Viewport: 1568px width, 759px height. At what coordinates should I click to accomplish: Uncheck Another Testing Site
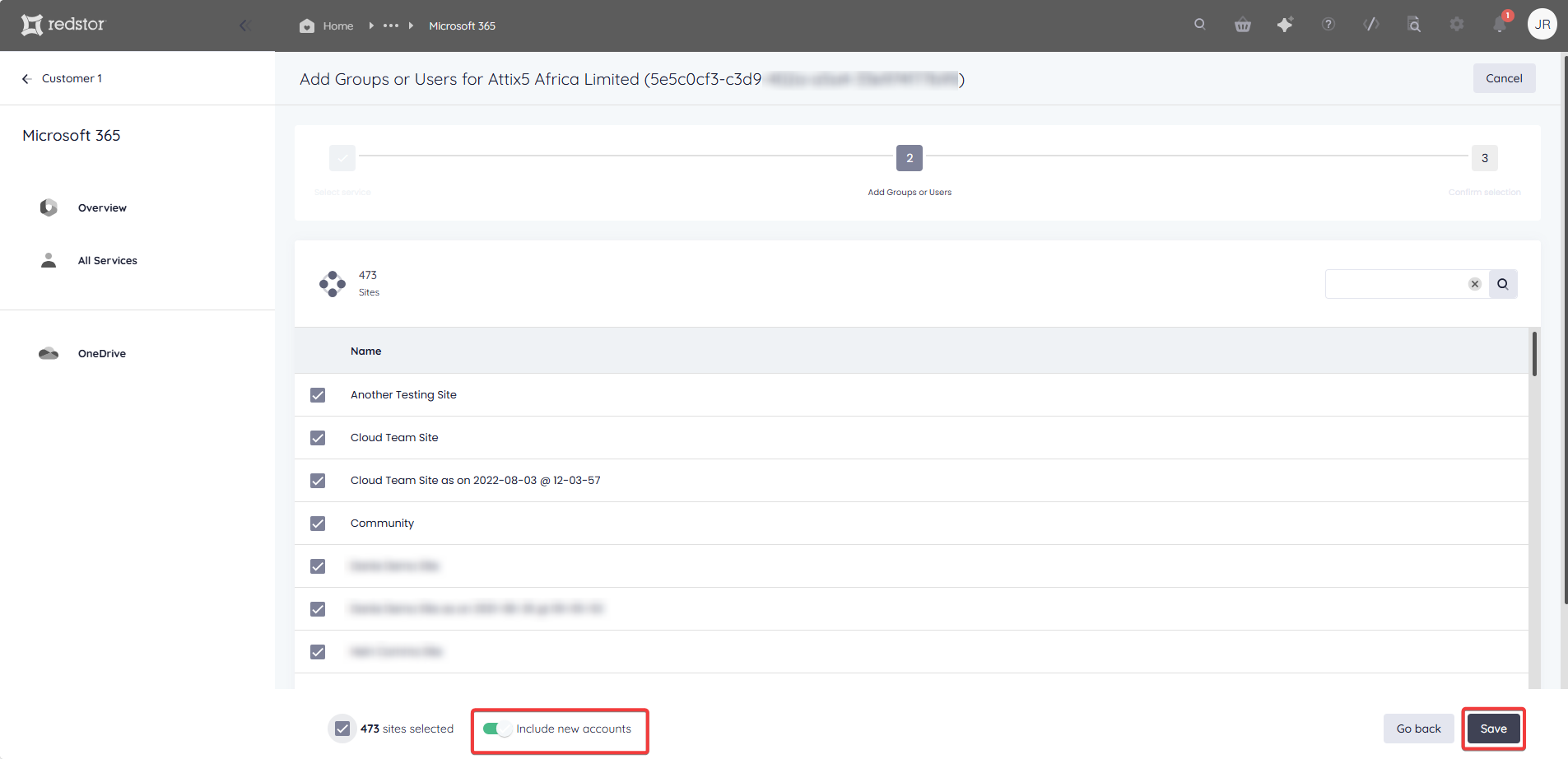point(318,395)
